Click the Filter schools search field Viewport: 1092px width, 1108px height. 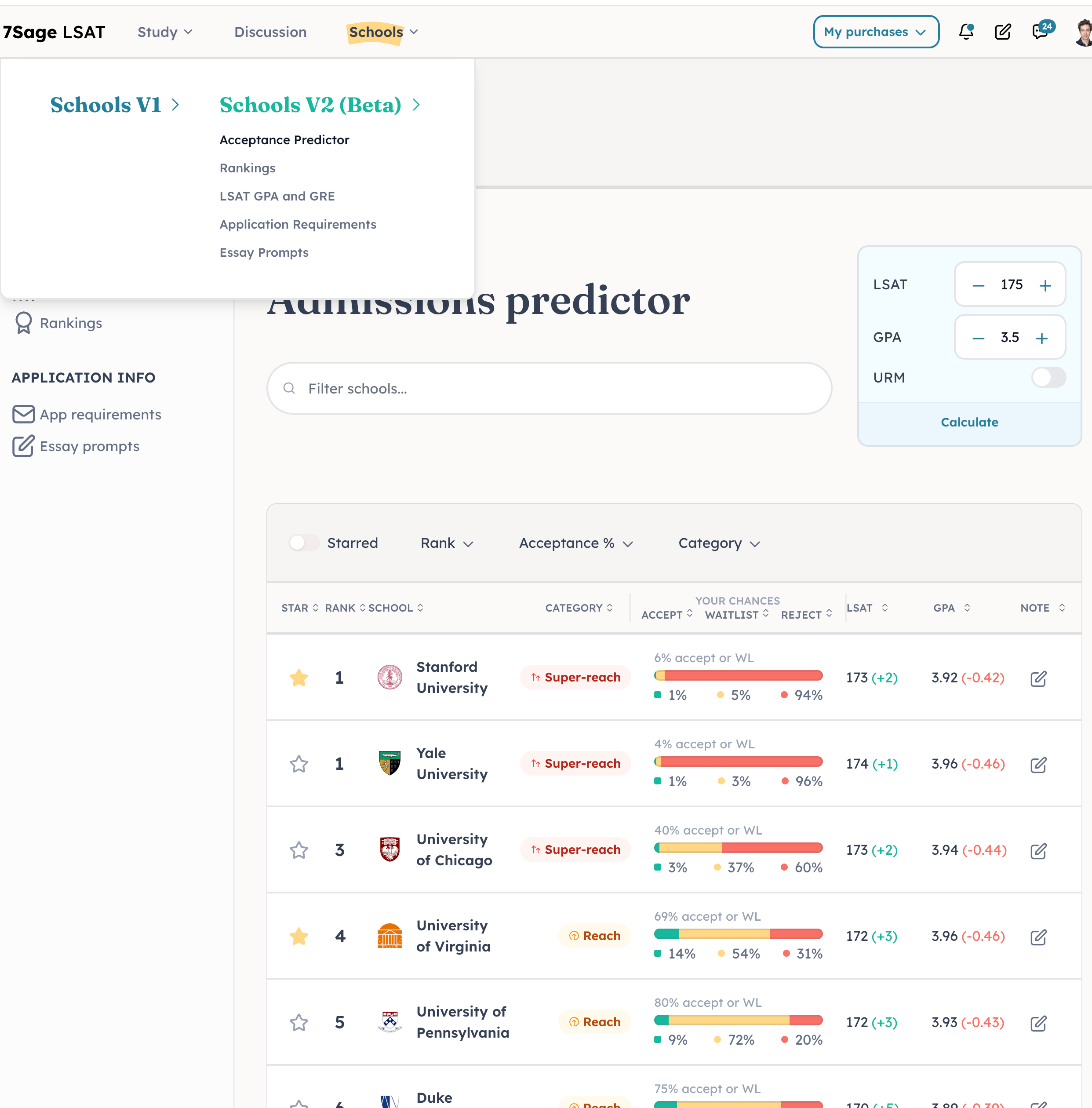[x=549, y=388]
